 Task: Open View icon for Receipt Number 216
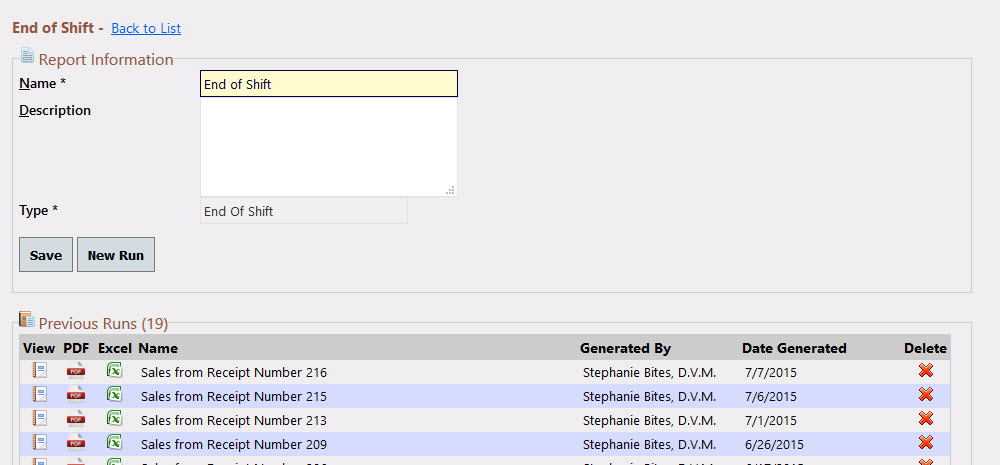40,371
